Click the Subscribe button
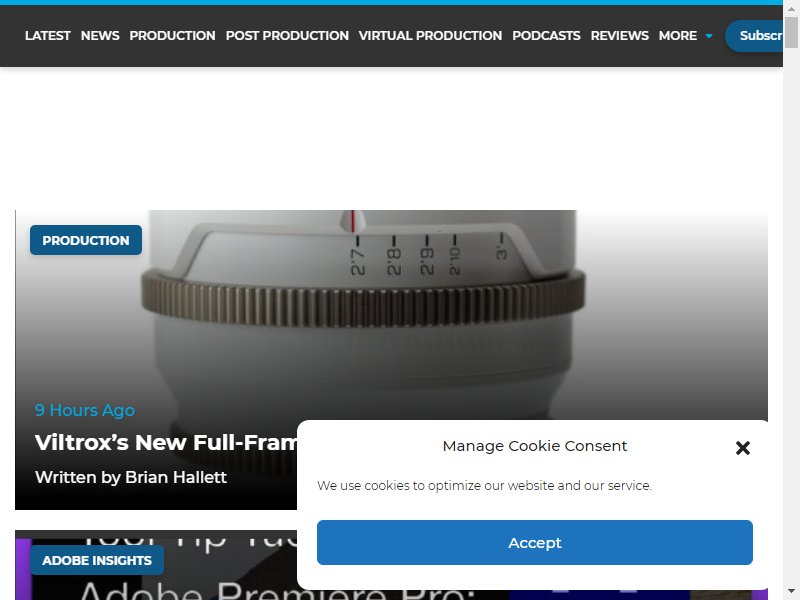The height and width of the screenshot is (600, 800). click(x=754, y=36)
